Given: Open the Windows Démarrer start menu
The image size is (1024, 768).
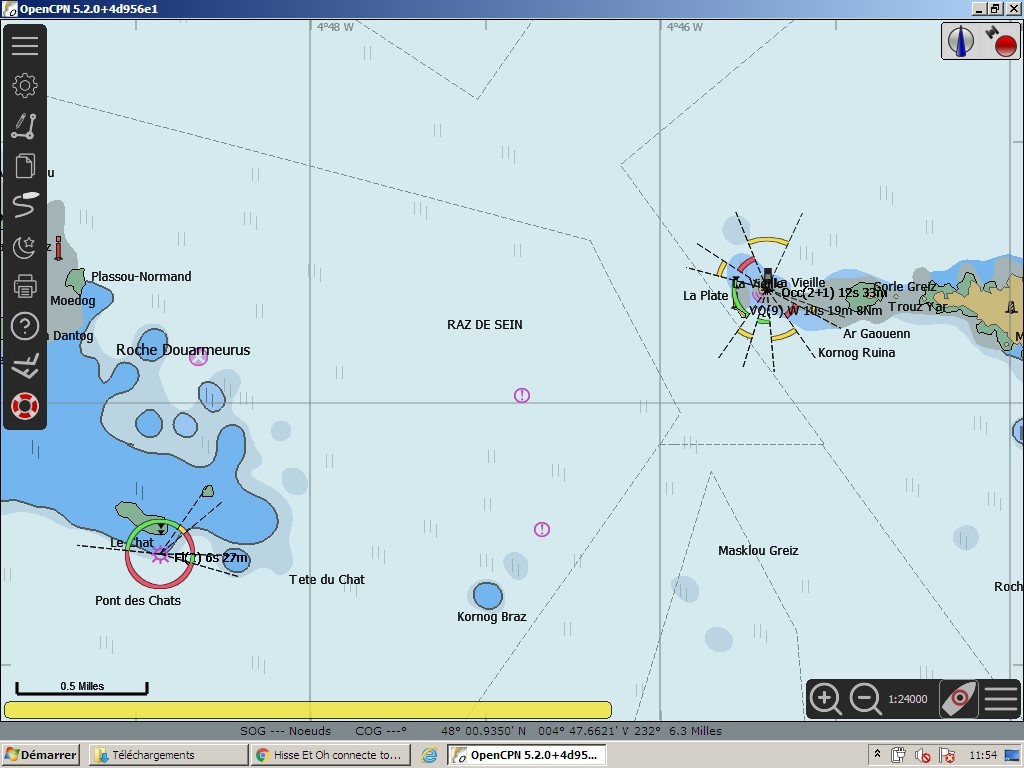Looking at the screenshot, I should [40, 755].
